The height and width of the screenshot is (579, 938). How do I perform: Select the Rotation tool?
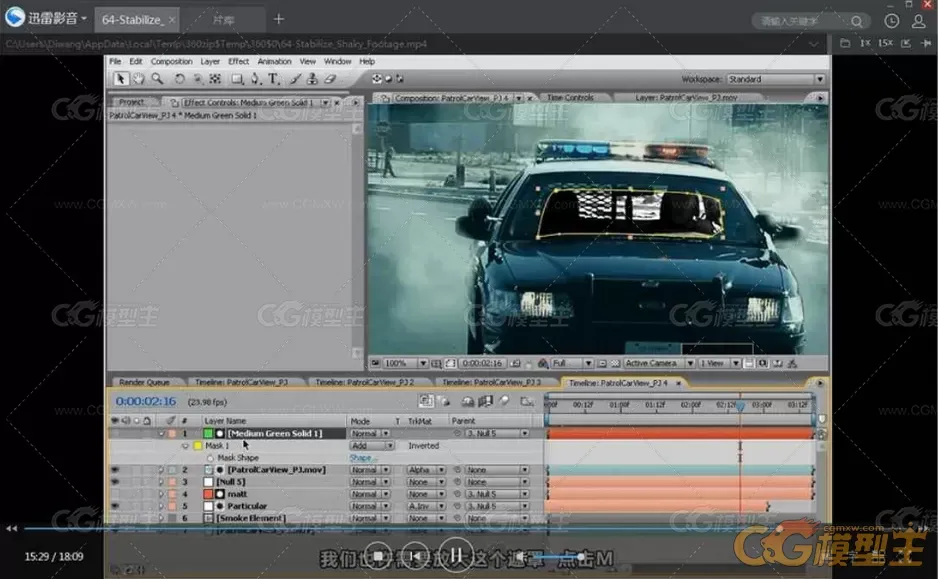click(x=179, y=79)
